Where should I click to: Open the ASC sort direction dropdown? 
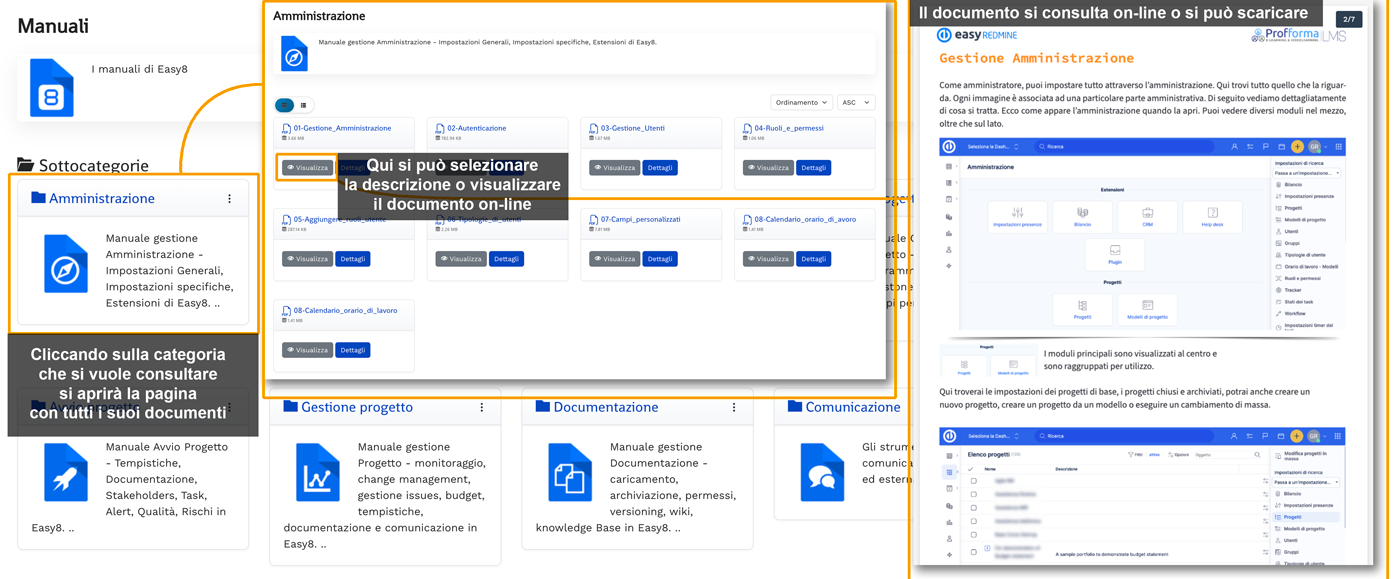856,102
